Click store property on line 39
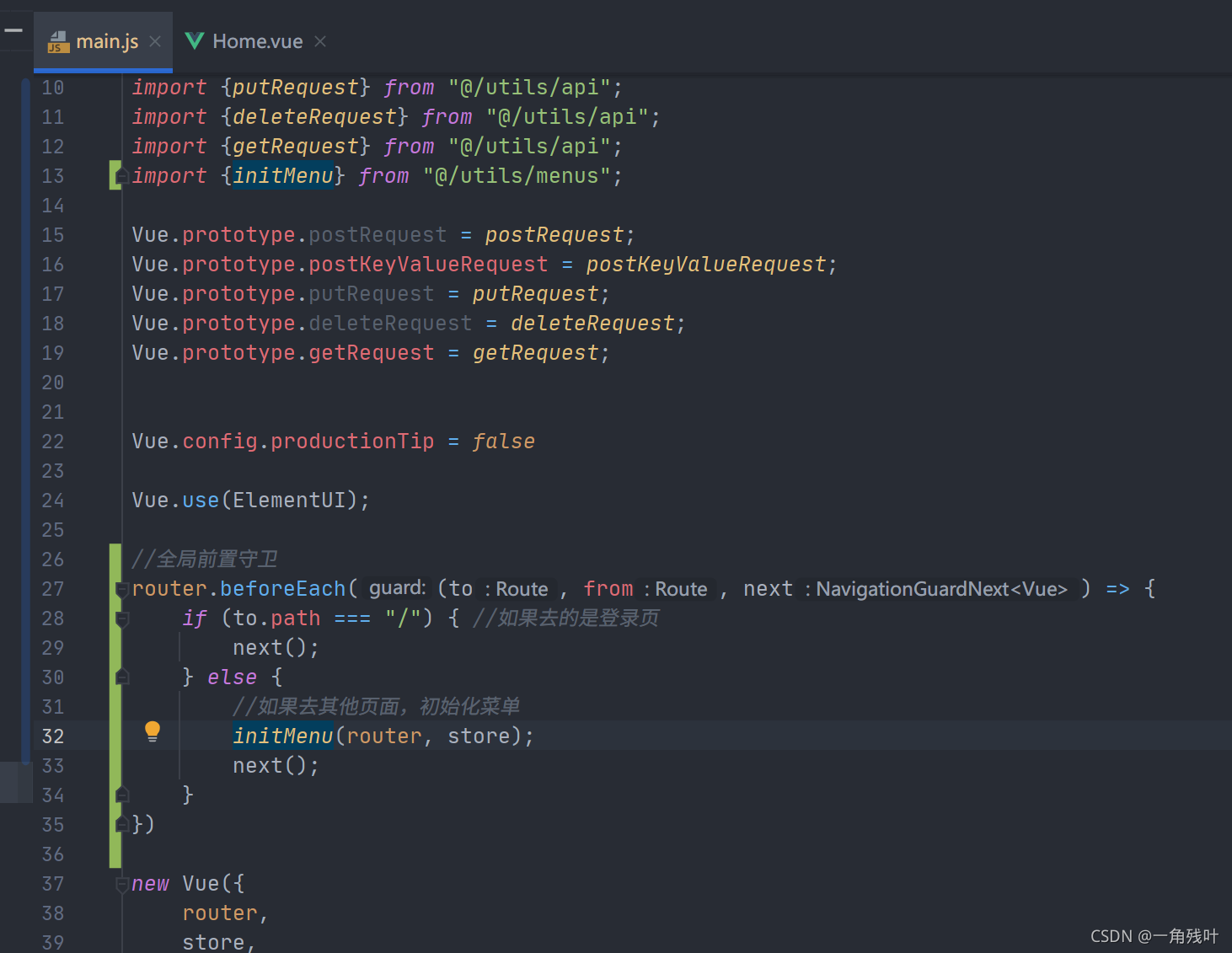 pos(214,943)
